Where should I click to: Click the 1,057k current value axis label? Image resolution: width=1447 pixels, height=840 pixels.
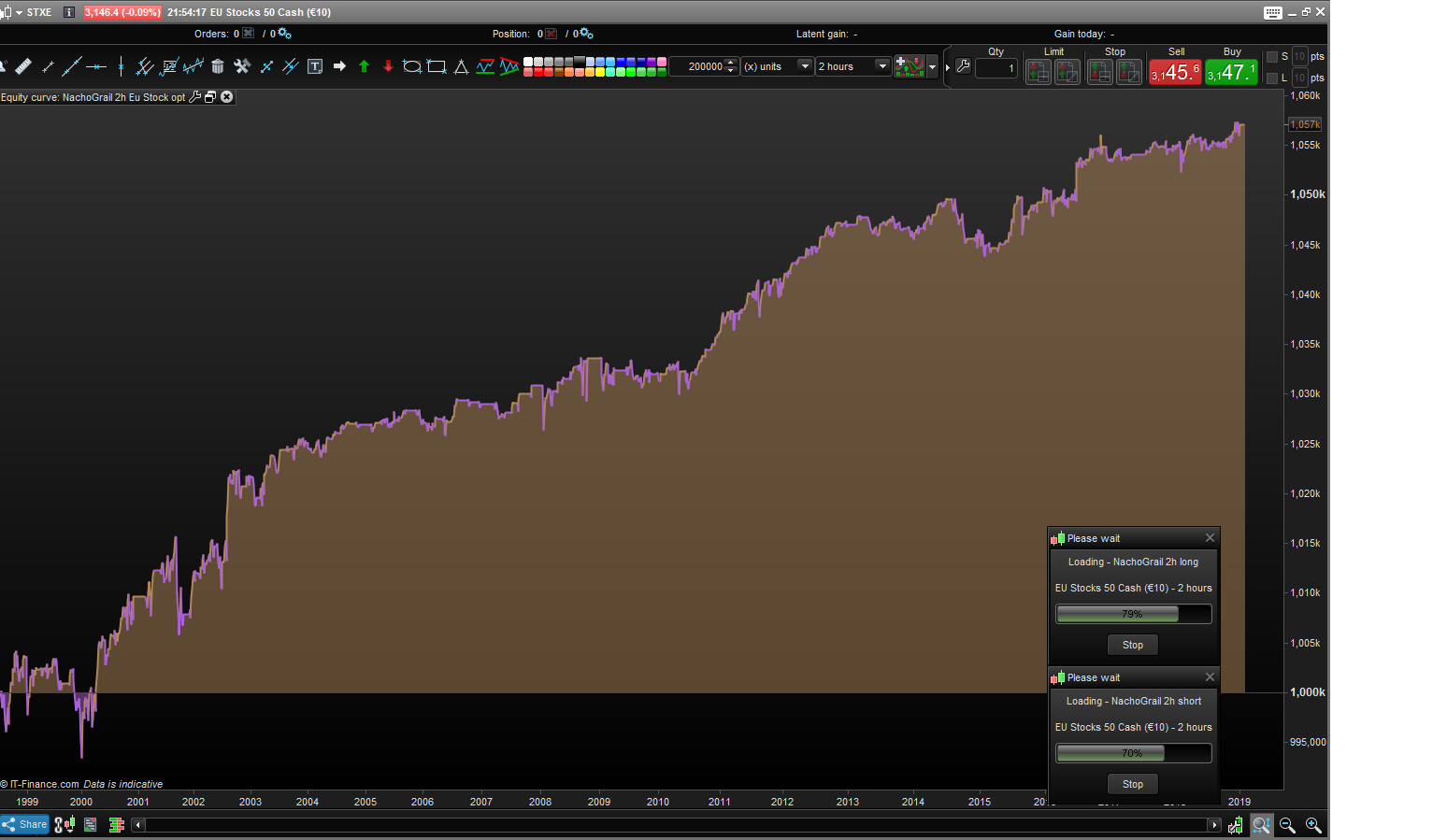pos(1305,124)
